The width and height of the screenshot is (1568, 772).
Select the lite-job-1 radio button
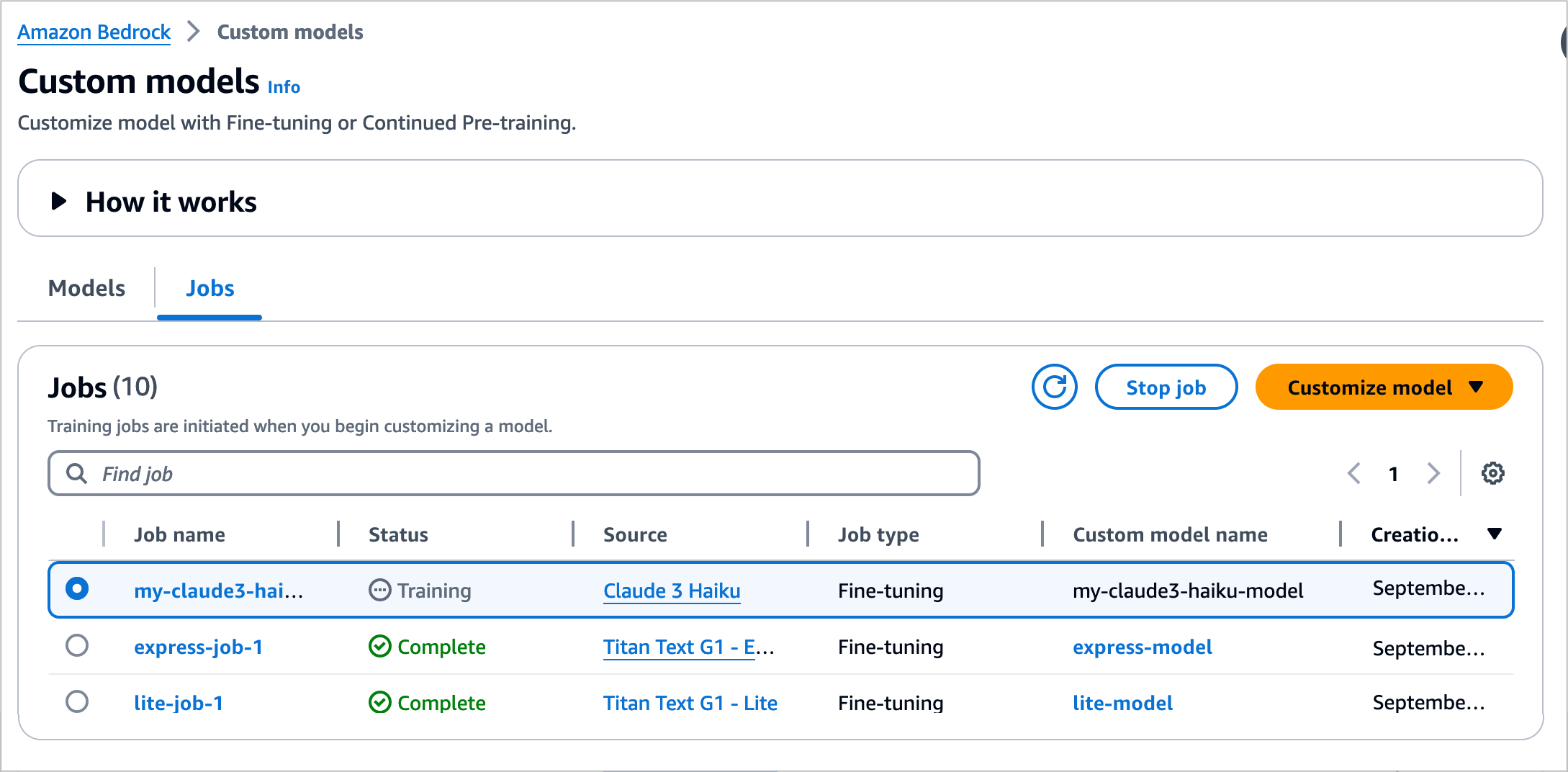tap(77, 701)
